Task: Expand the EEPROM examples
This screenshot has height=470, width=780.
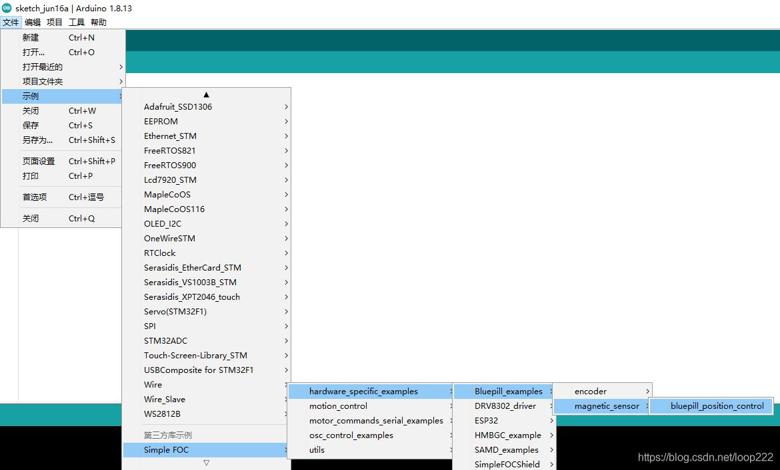Action: pyautogui.click(x=206, y=121)
